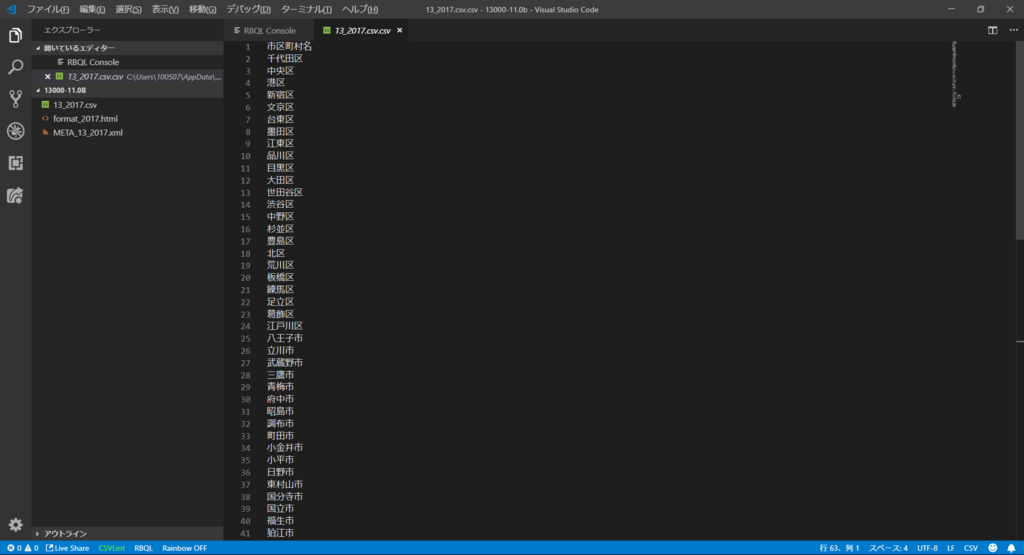Image resolution: width=1024 pixels, height=555 pixels.
Task: Click line 27 text 武蔵野市
Action: point(285,362)
